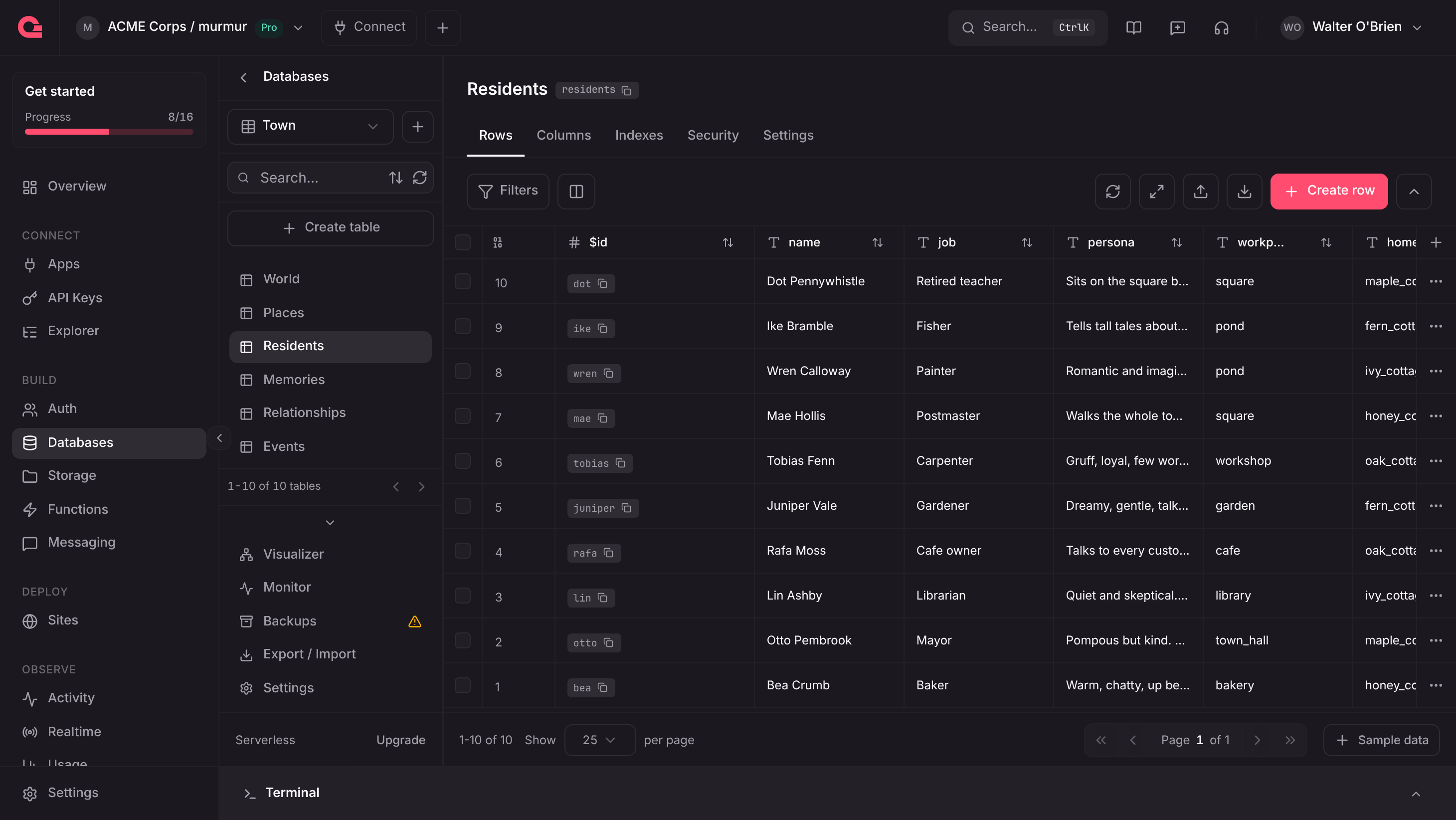Image resolution: width=1456 pixels, height=820 pixels.
Task: Change rows per page from 25
Action: point(599,740)
